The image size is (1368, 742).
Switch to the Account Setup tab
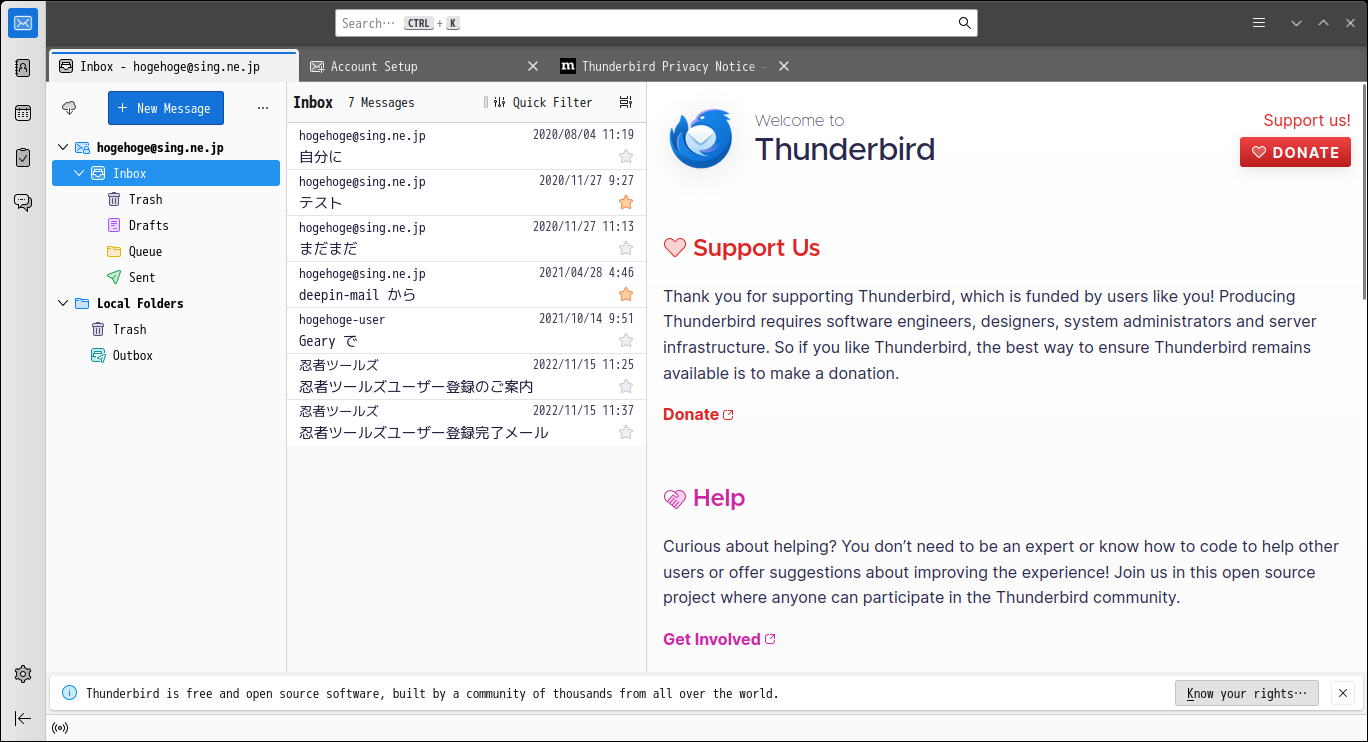pyautogui.click(x=424, y=66)
